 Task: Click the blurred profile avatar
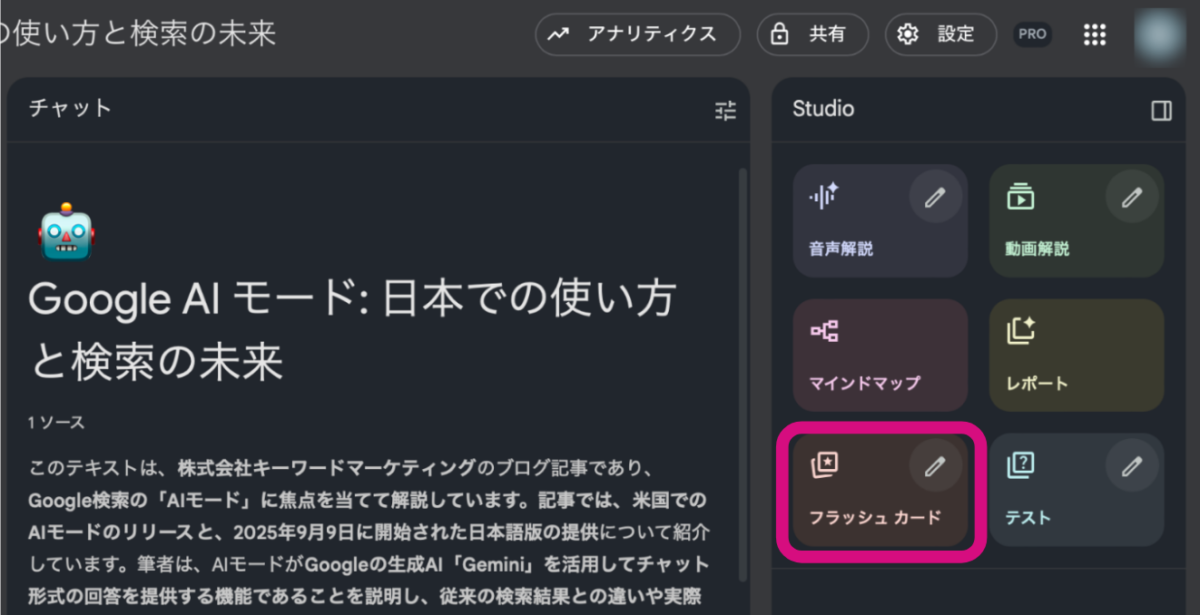click(1160, 33)
